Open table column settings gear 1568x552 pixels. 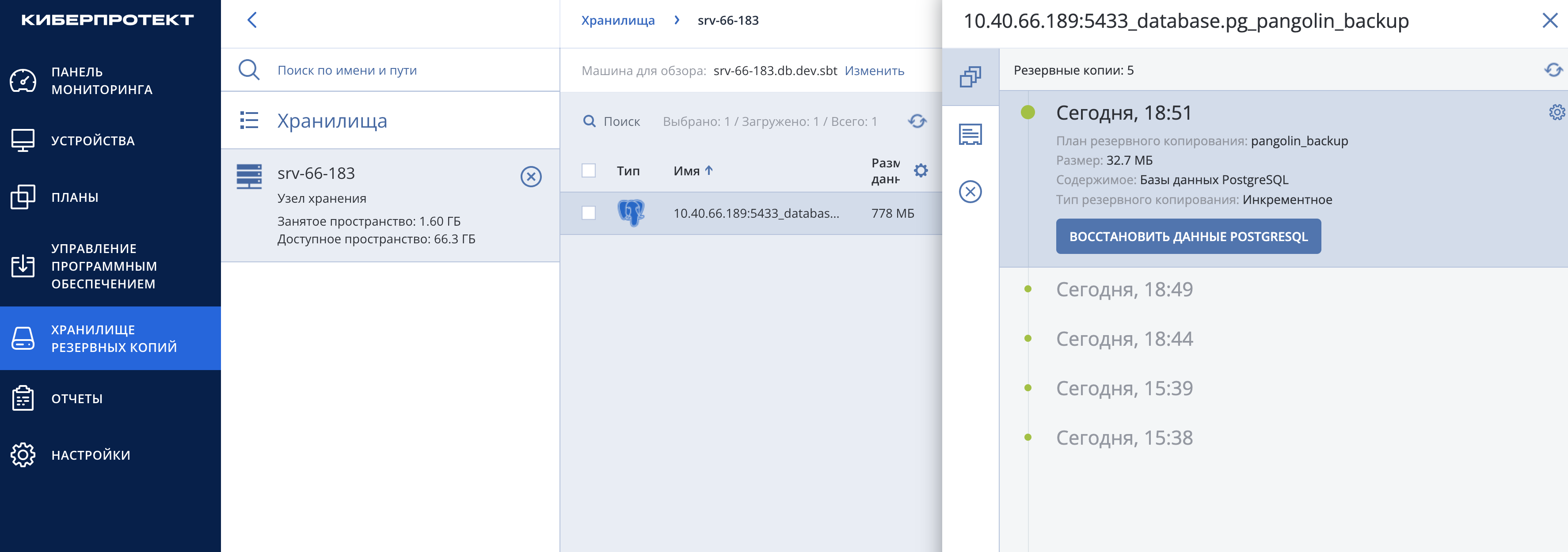(921, 171)
